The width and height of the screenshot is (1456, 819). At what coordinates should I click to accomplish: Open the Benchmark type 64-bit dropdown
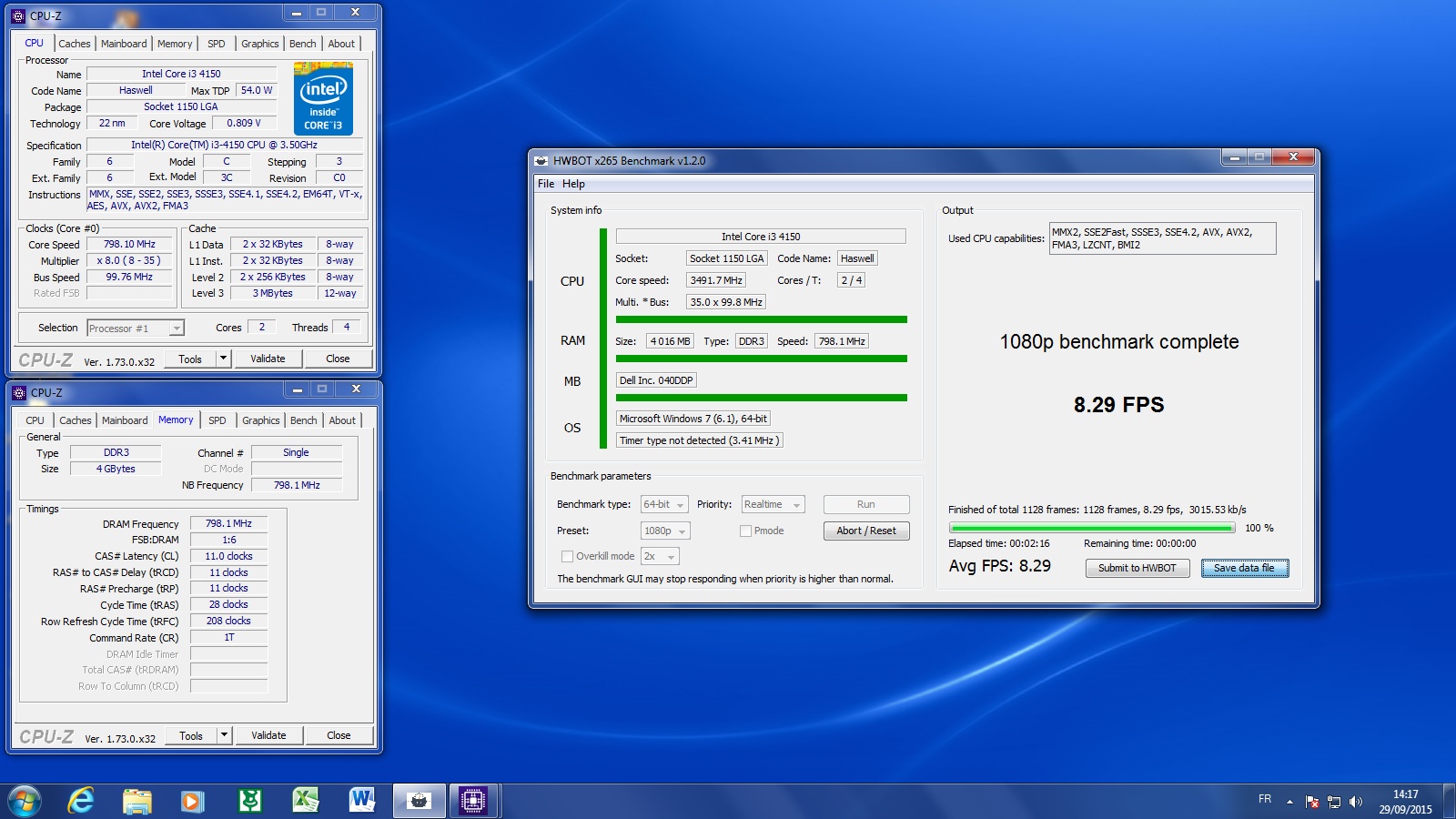click(665, 505)
